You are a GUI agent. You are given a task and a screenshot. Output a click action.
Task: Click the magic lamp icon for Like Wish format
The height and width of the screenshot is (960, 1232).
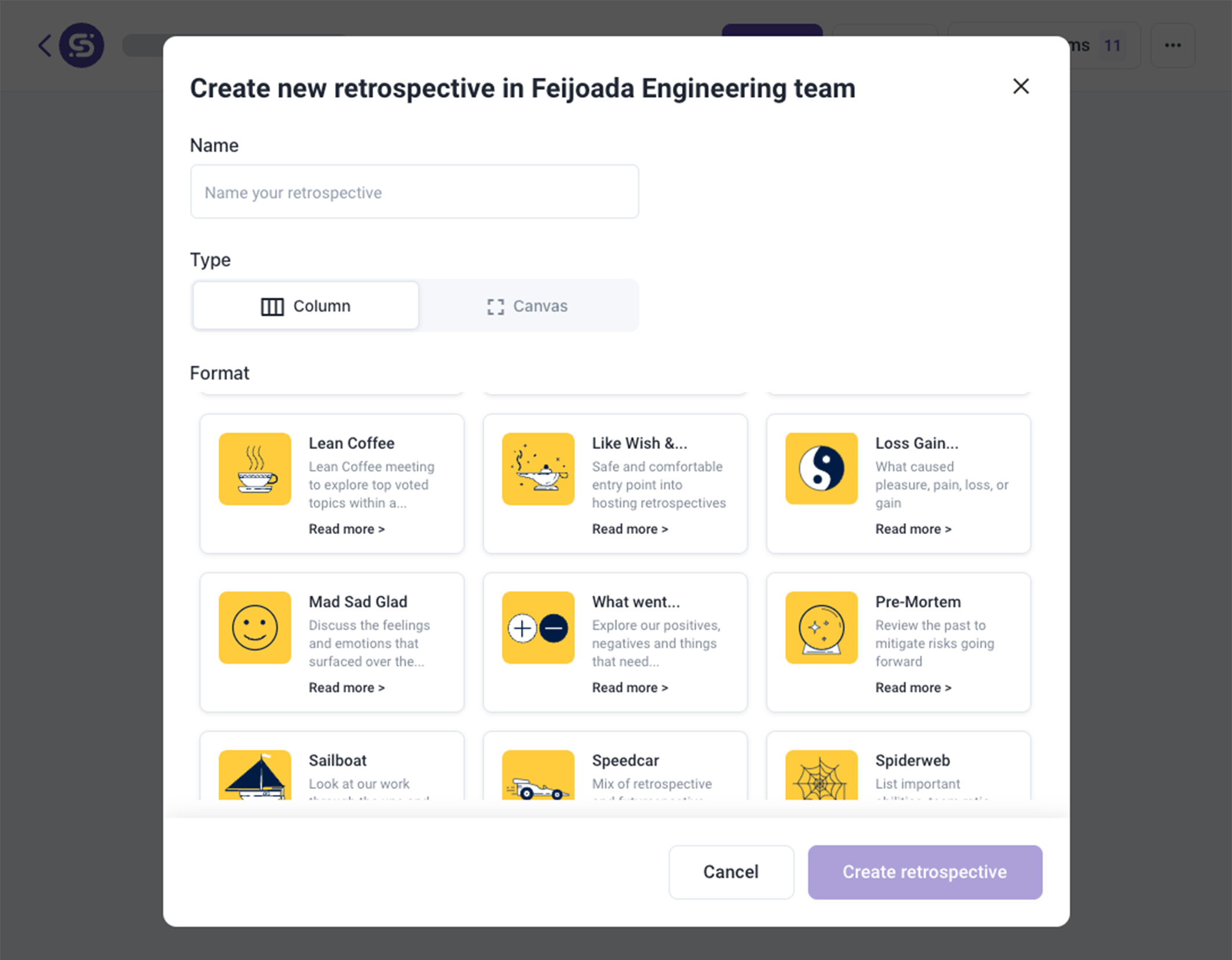(538, 469)
